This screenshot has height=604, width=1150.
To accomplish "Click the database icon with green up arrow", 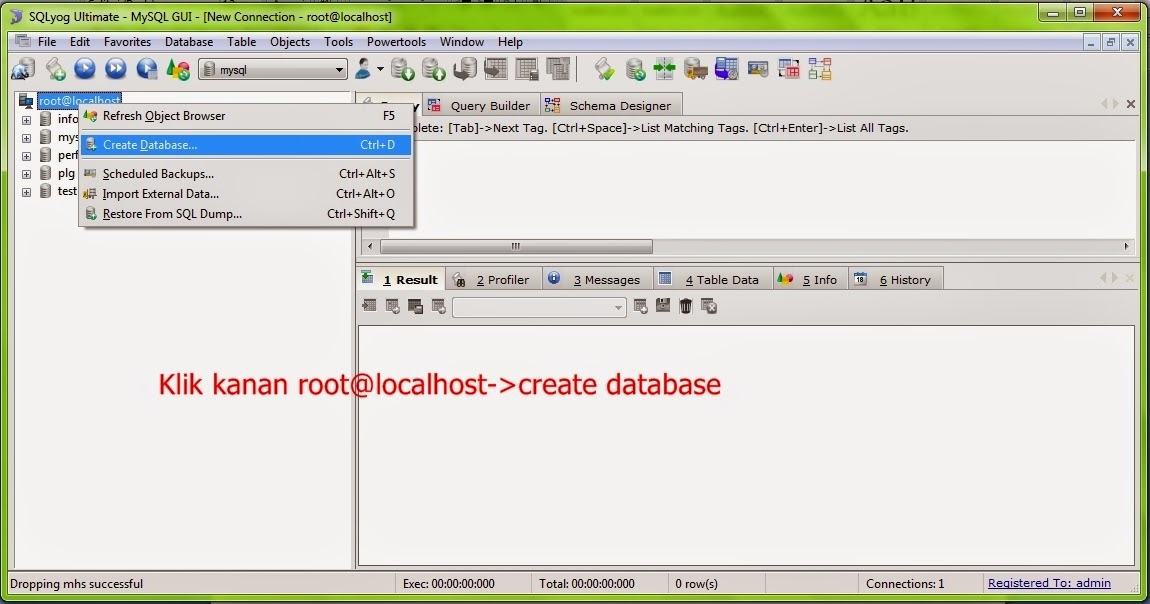I will pyautogui.click(x=433, y=69).
